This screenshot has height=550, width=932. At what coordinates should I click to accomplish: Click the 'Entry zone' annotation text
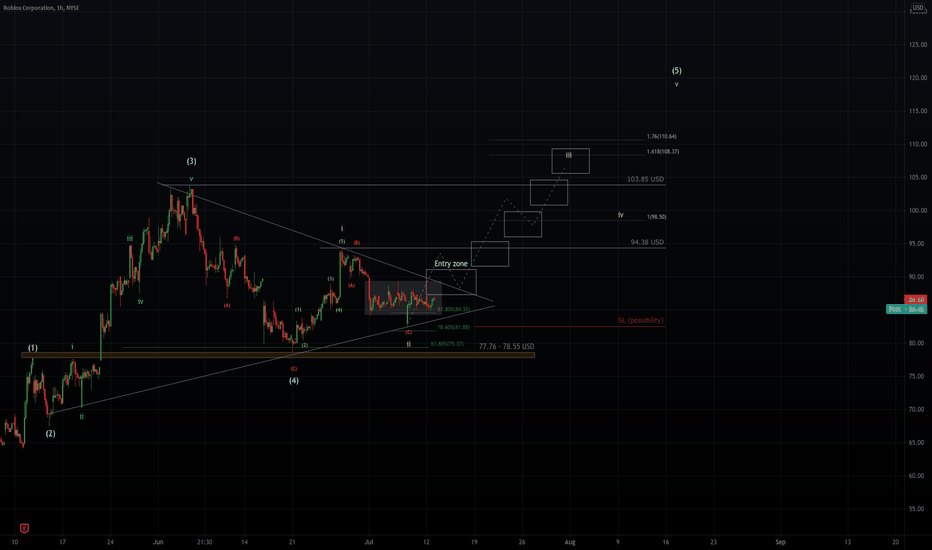tap(451, 263)
